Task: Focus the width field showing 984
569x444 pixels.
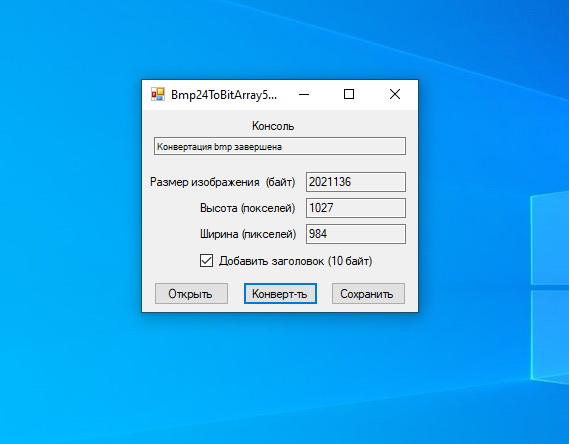Action: [x=356, y=234]
